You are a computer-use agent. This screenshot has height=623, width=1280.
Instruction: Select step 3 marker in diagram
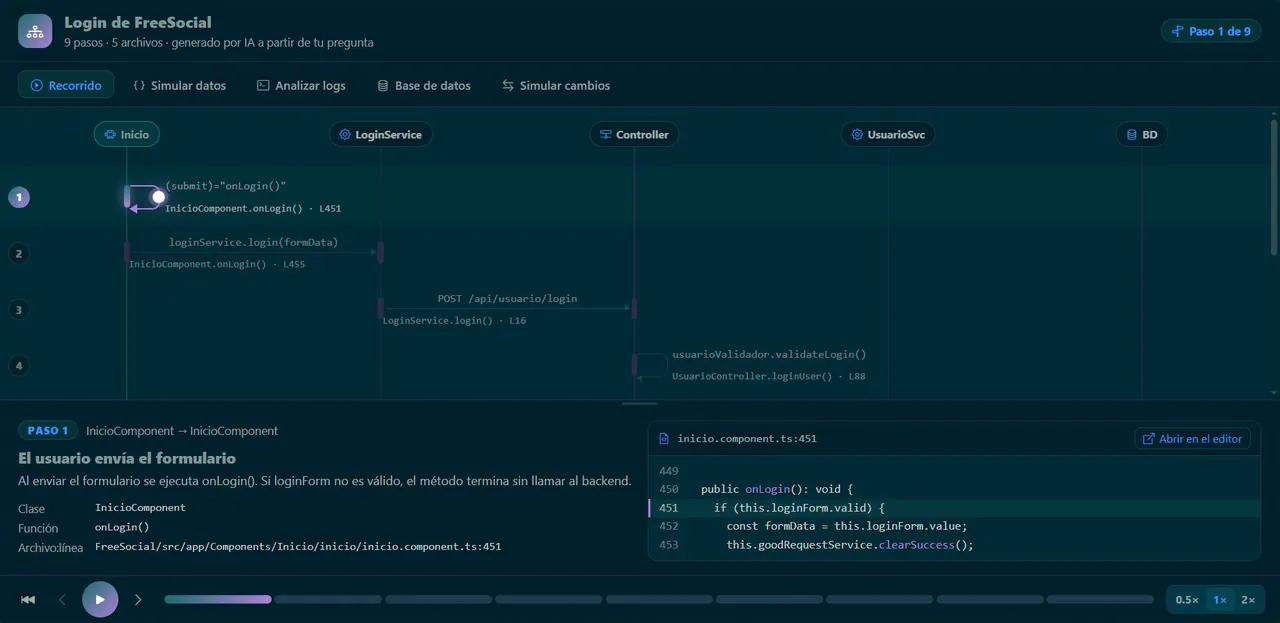(x=18, y=309)
